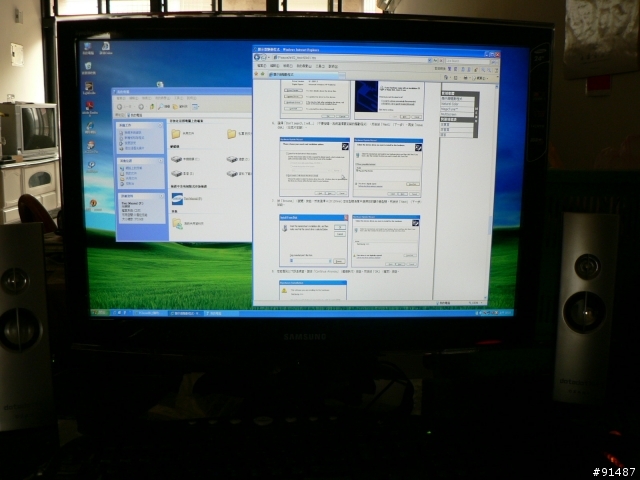Image resolution: width=640 pixels, height=480 pixels.
Task: Select the hard drive icon below C:
Action: pyautogui.click(x=176, y=173)
